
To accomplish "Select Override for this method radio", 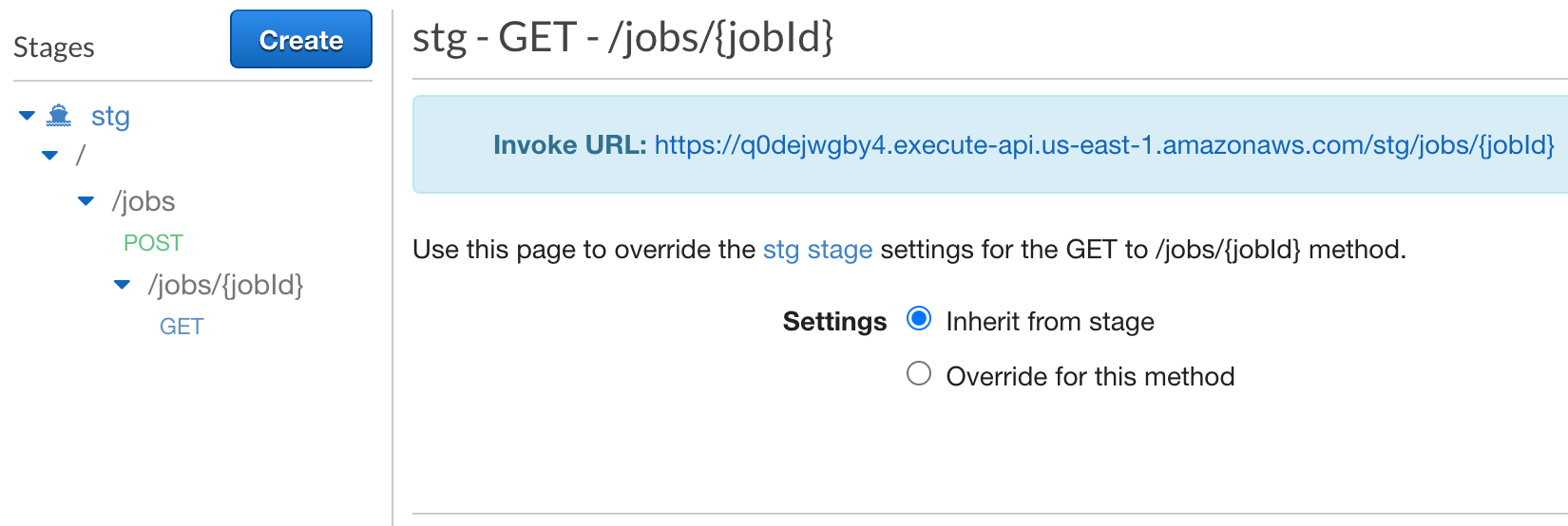I will click(919, 374).
